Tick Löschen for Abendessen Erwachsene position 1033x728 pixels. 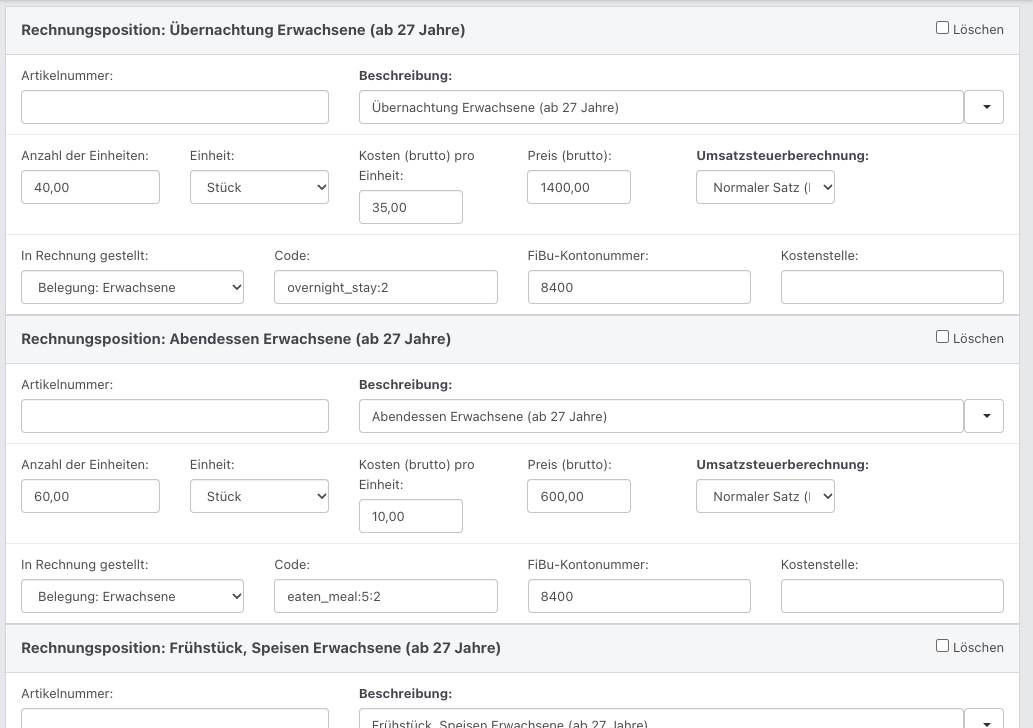point(942,337)
